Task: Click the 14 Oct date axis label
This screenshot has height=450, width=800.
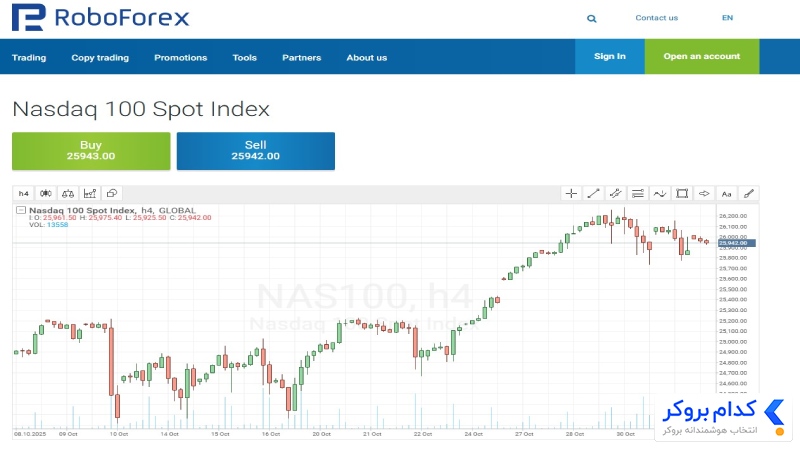Action: click(169, 434)
